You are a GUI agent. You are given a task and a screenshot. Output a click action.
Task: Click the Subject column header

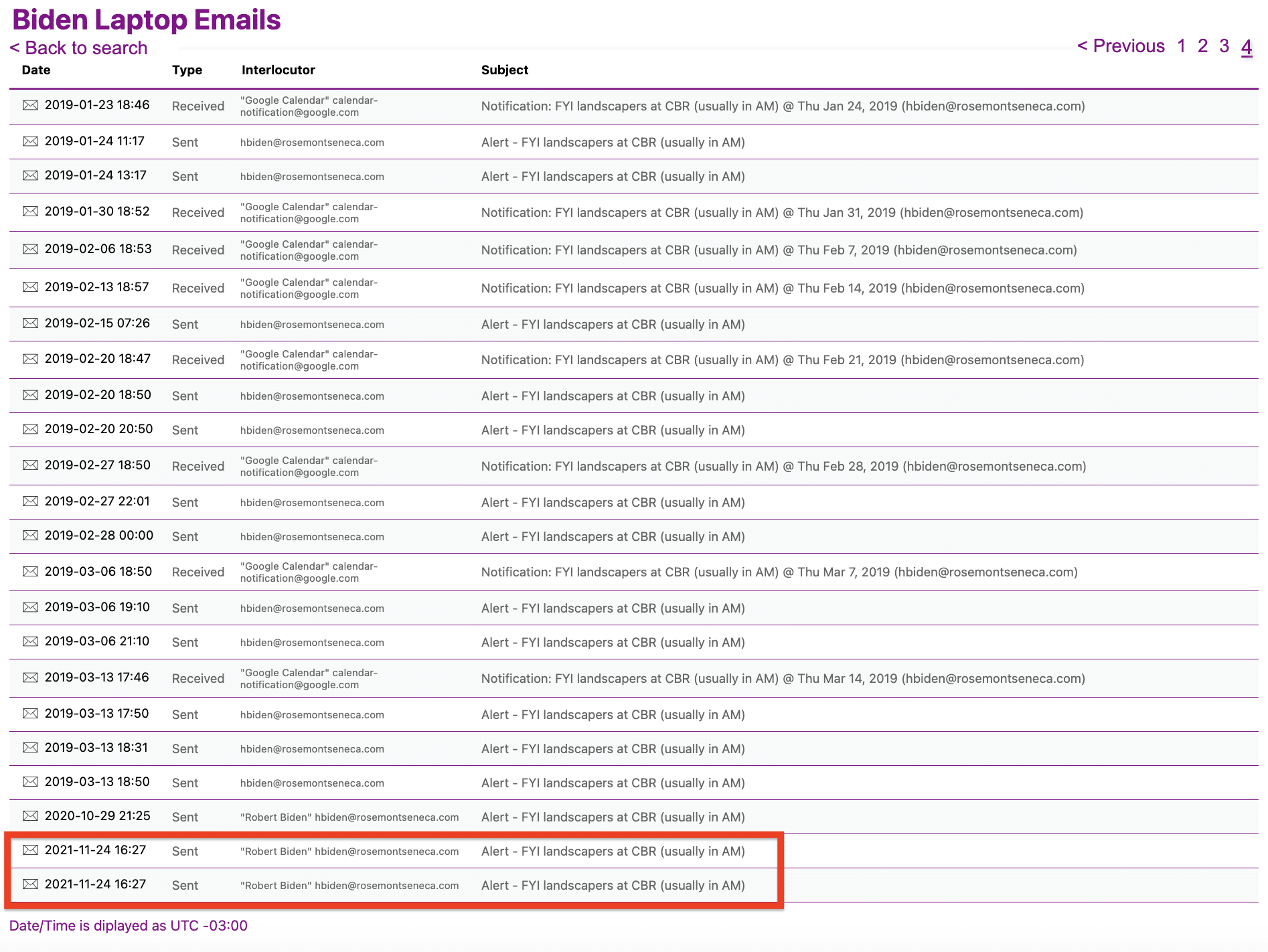[x=504, y=70]
